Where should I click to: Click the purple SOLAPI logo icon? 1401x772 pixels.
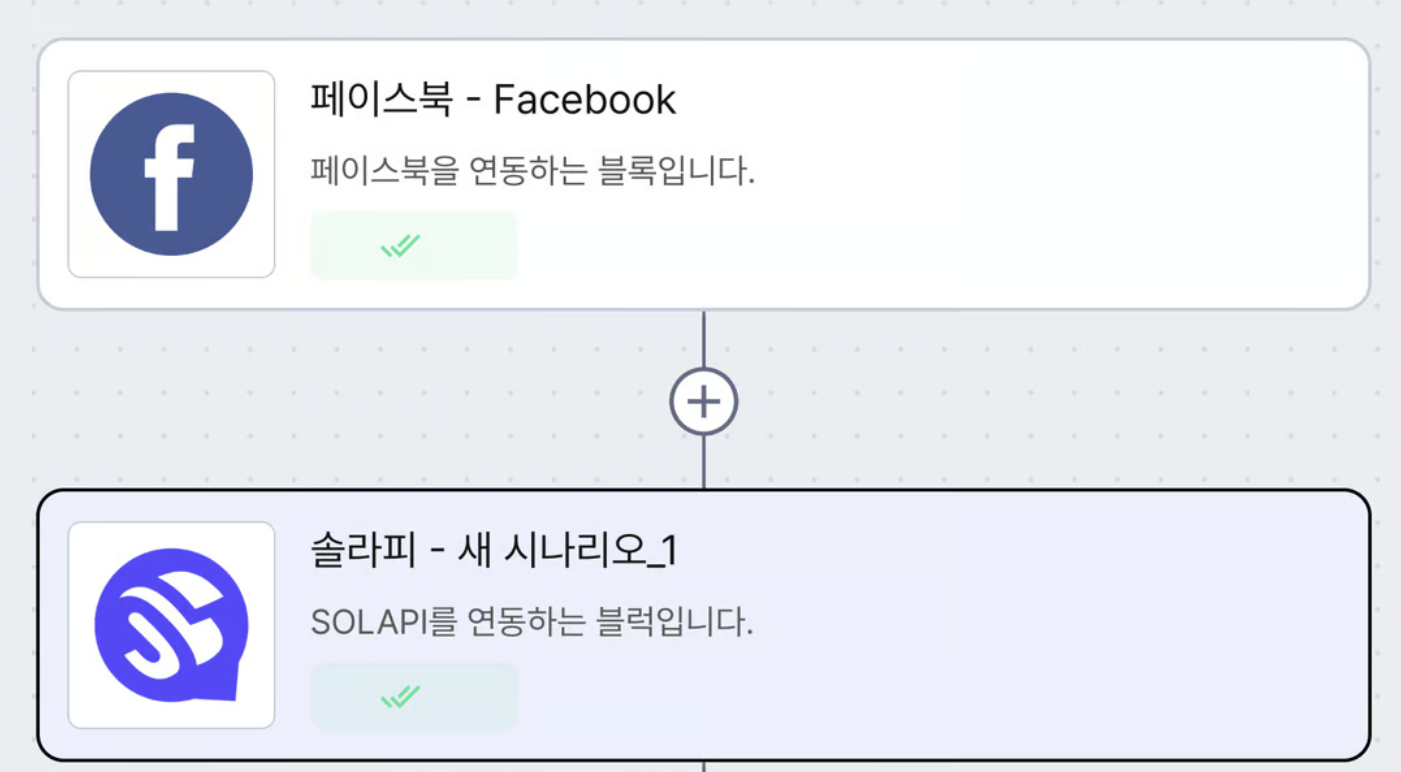coord(171,624)
